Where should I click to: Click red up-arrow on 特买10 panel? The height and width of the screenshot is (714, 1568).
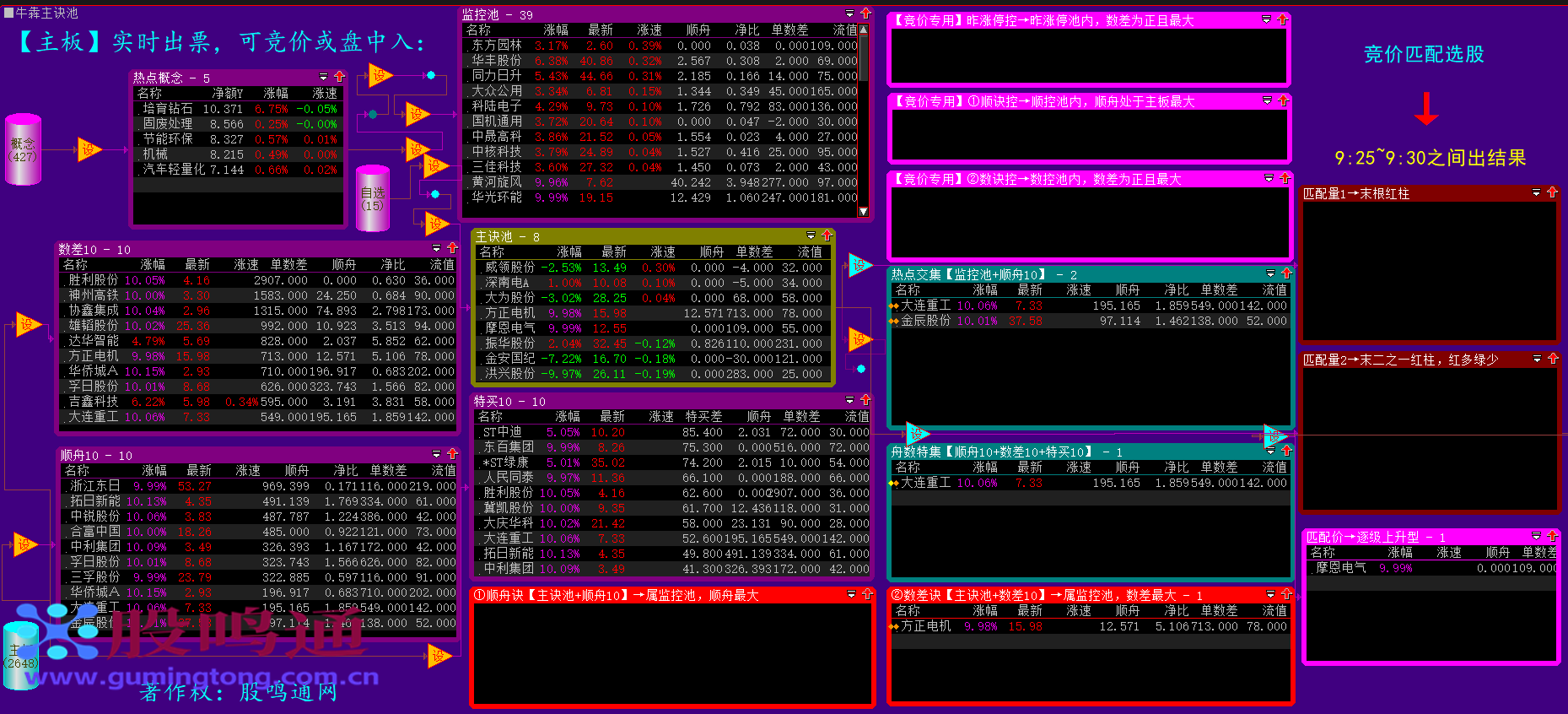tap(865, 400)
